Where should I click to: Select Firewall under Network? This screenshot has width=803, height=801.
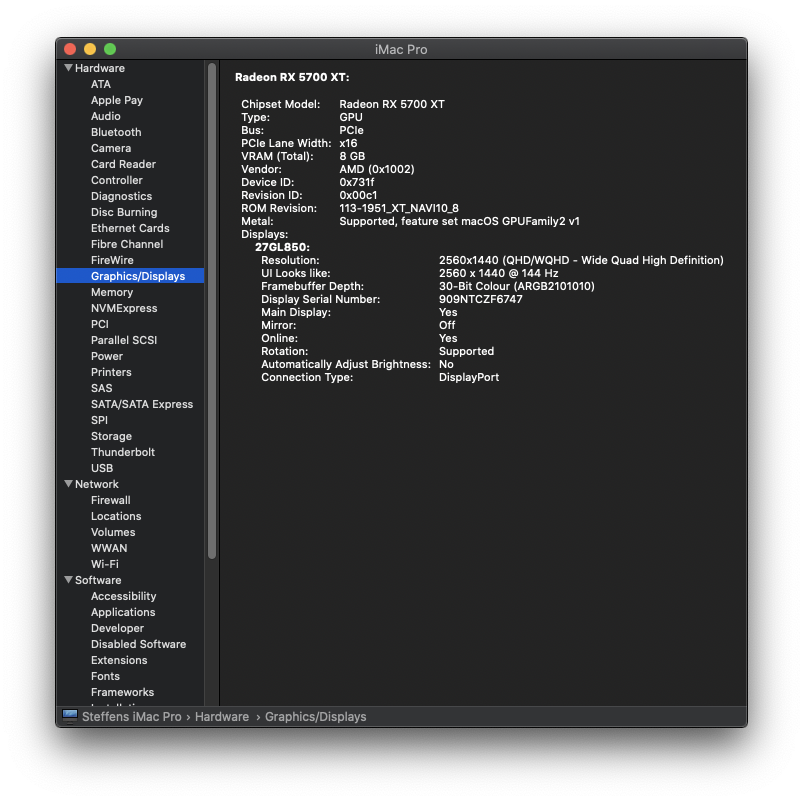tap(111, 500)
